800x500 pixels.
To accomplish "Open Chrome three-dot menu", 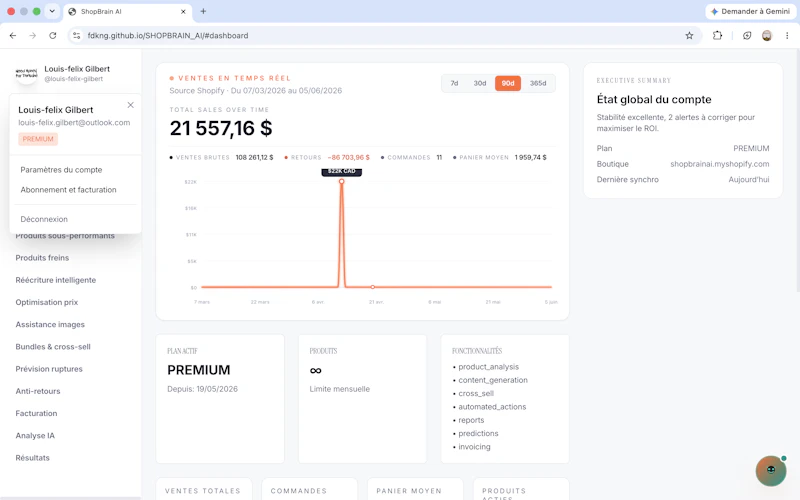I will (x=787, y=36).
